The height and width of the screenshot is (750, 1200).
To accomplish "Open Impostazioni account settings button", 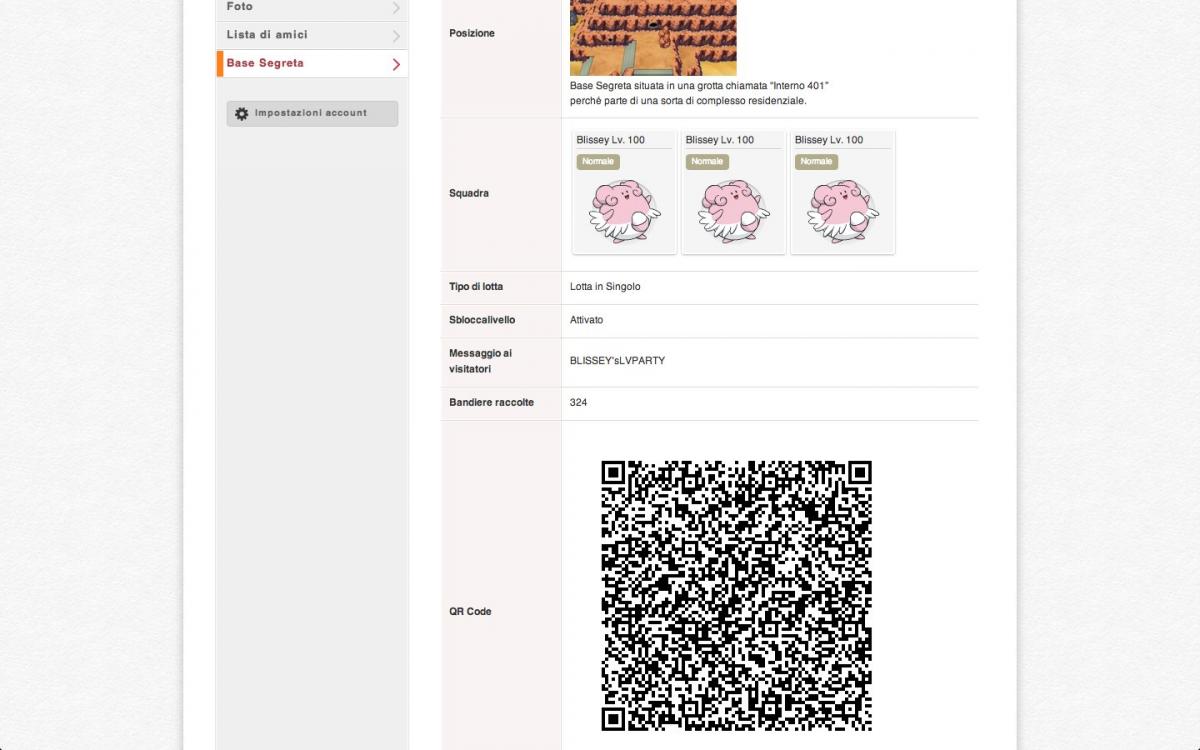I will (x=311, y=114).
